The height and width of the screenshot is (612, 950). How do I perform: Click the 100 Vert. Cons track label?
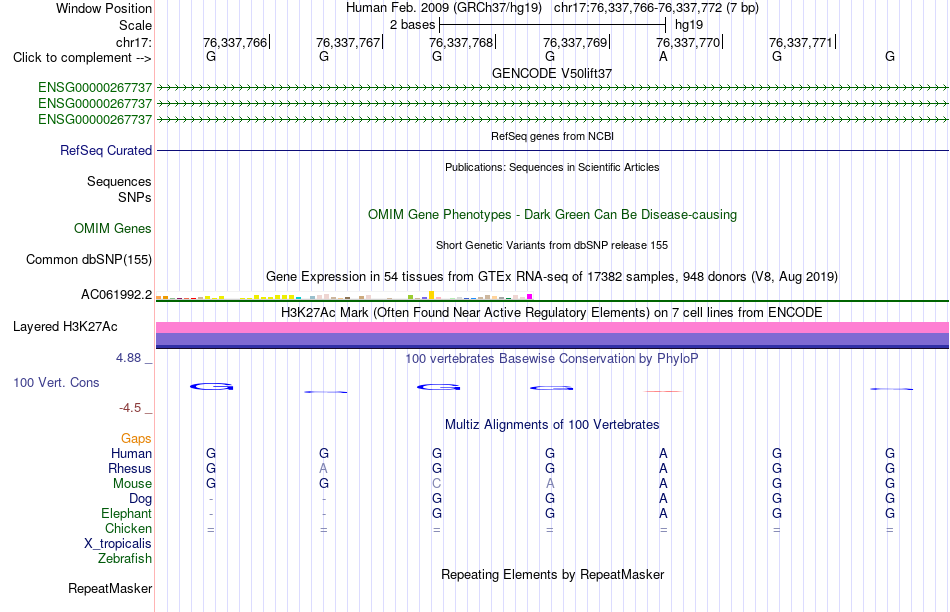tap(56, 382)
